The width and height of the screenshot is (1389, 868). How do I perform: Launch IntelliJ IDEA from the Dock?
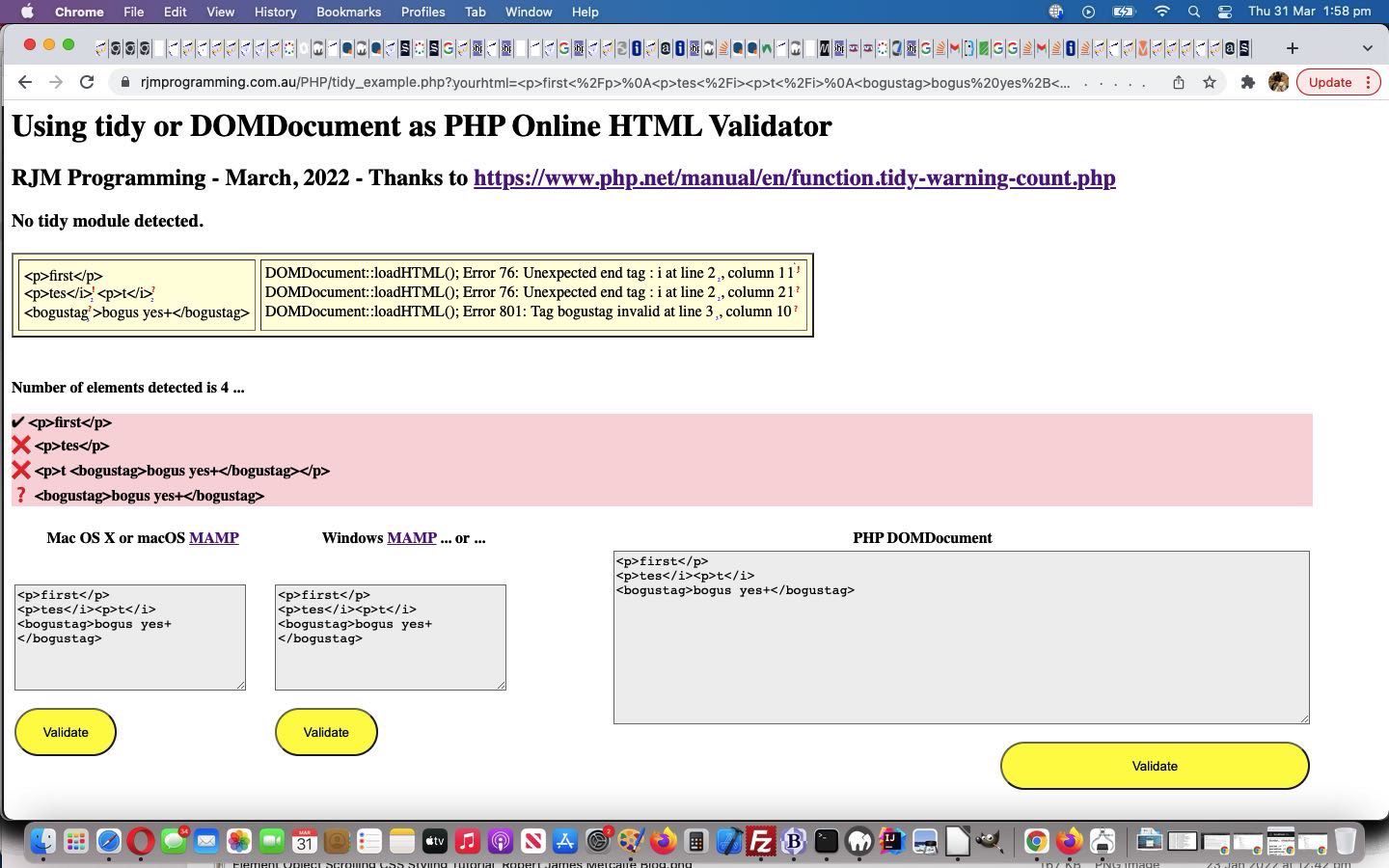tap(890, 841)
